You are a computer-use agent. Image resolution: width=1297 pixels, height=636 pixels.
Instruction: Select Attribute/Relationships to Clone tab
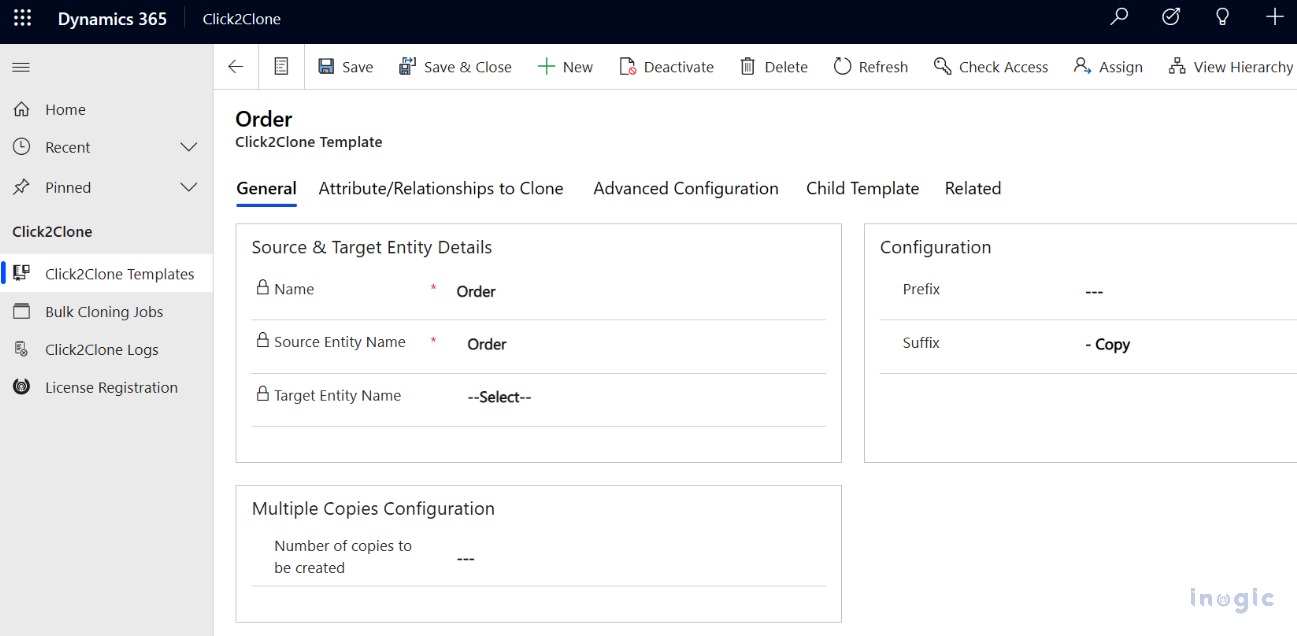(440, 188)
